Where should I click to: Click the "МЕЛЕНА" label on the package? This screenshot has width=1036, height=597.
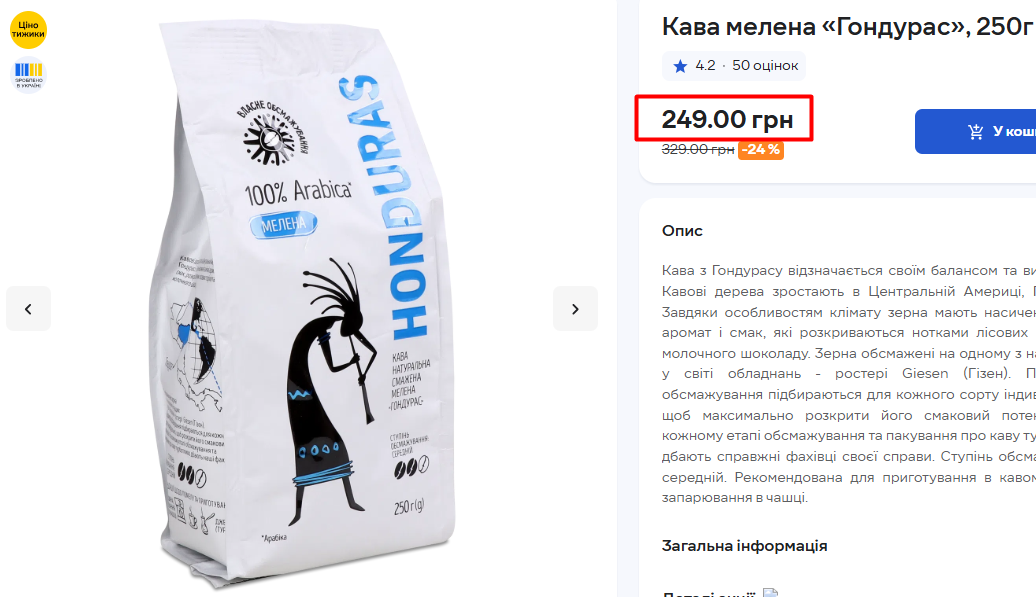283,225
